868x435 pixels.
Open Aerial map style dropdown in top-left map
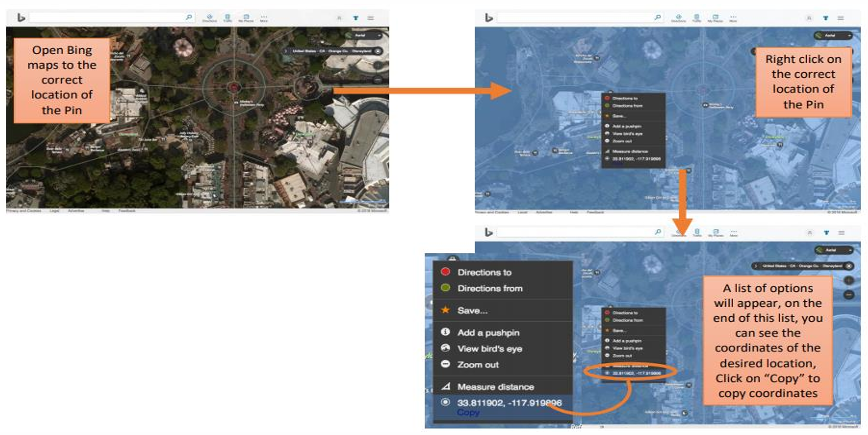(364, 35)
